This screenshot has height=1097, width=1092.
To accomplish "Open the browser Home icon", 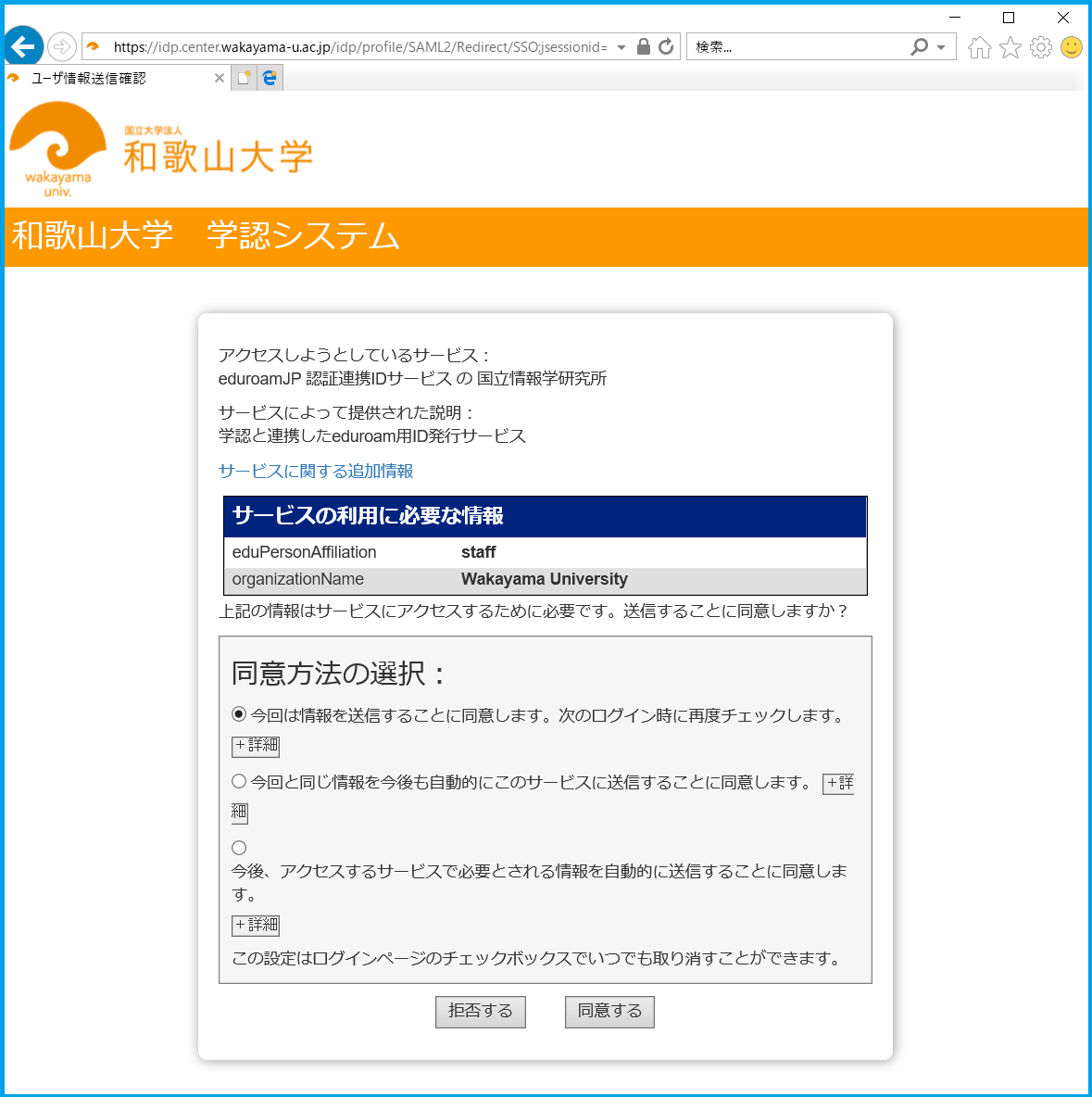I will pos(979,47).
